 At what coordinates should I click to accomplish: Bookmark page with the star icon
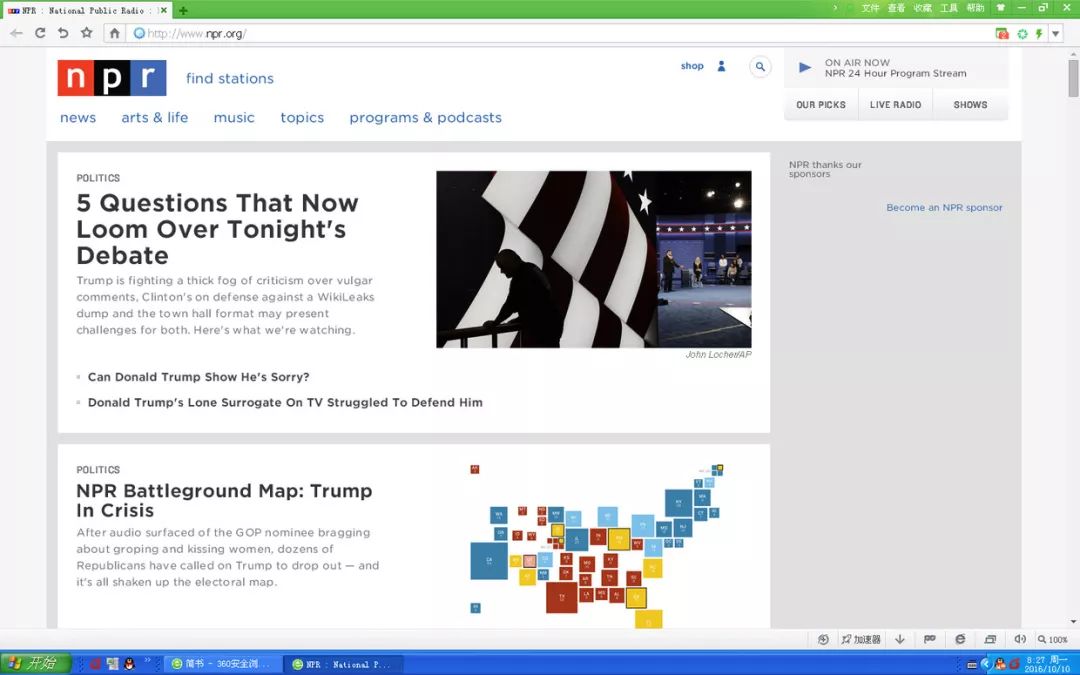[86, 32]
